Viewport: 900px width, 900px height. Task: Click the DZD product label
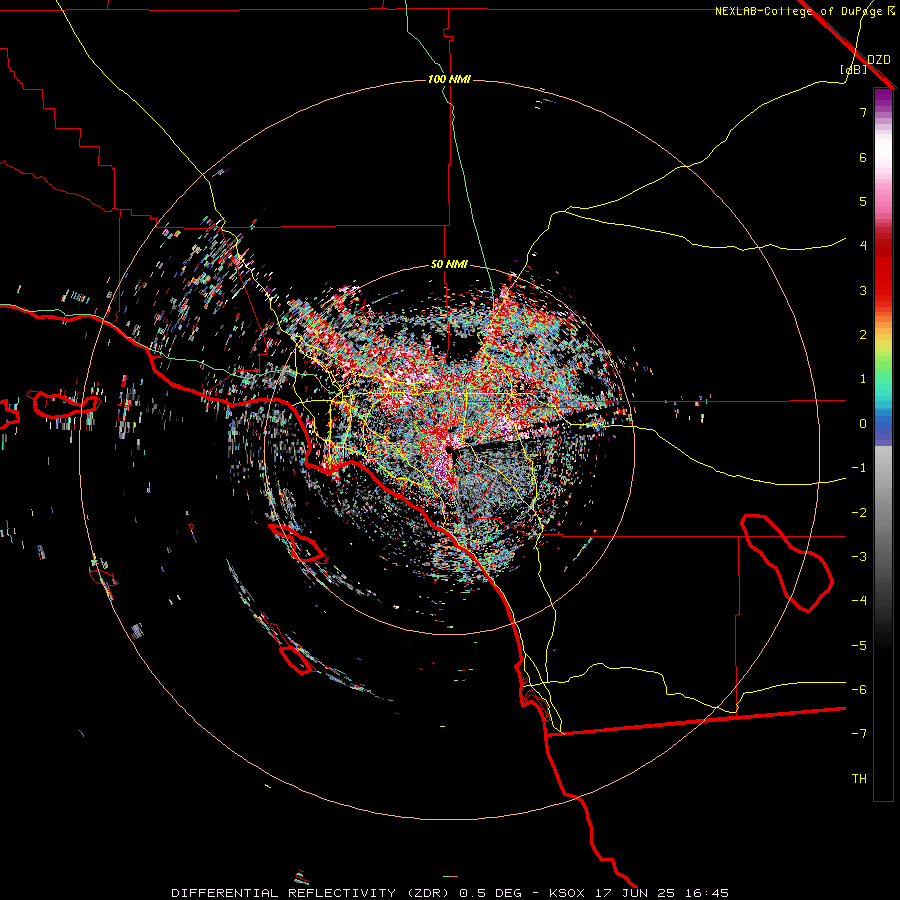879,60
